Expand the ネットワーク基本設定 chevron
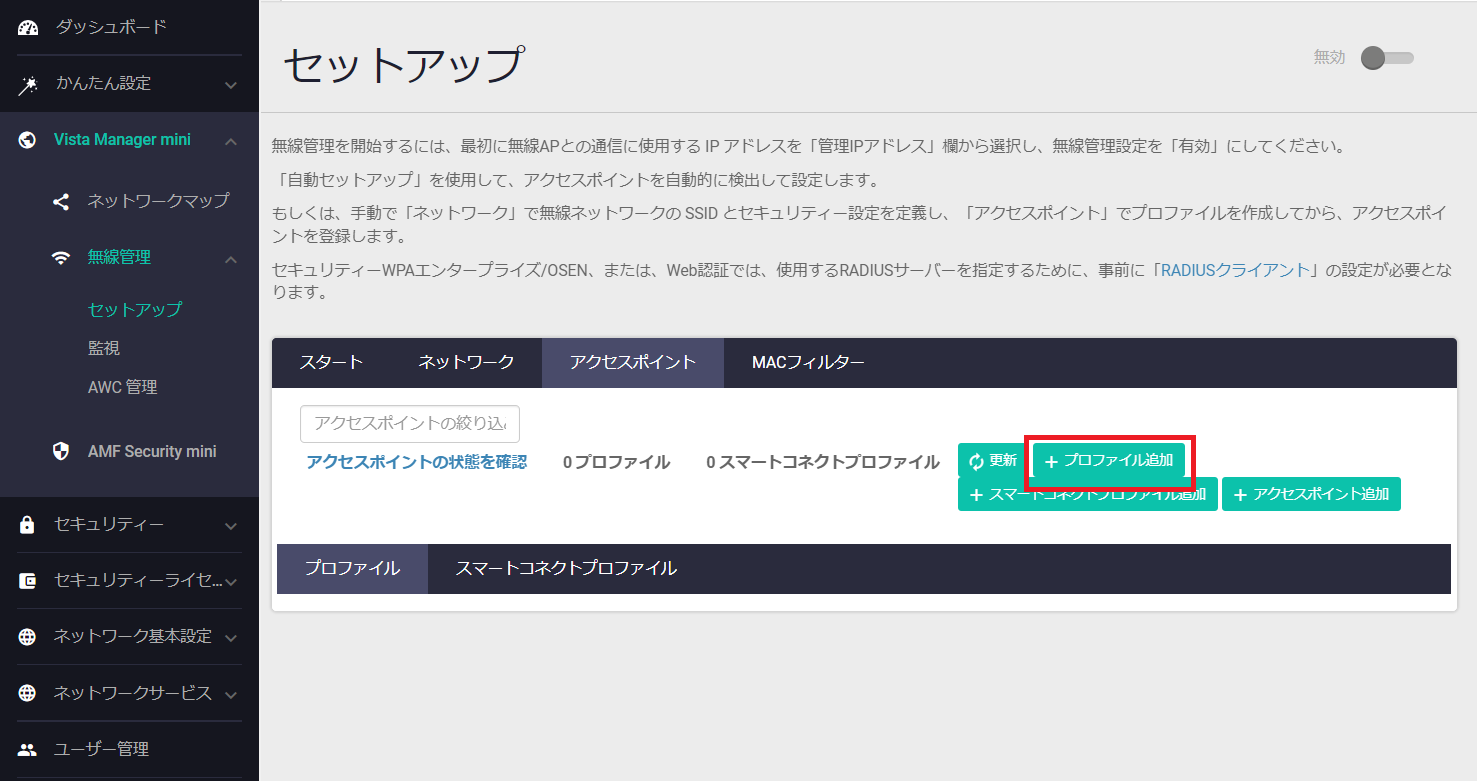 tap(231, 637)
